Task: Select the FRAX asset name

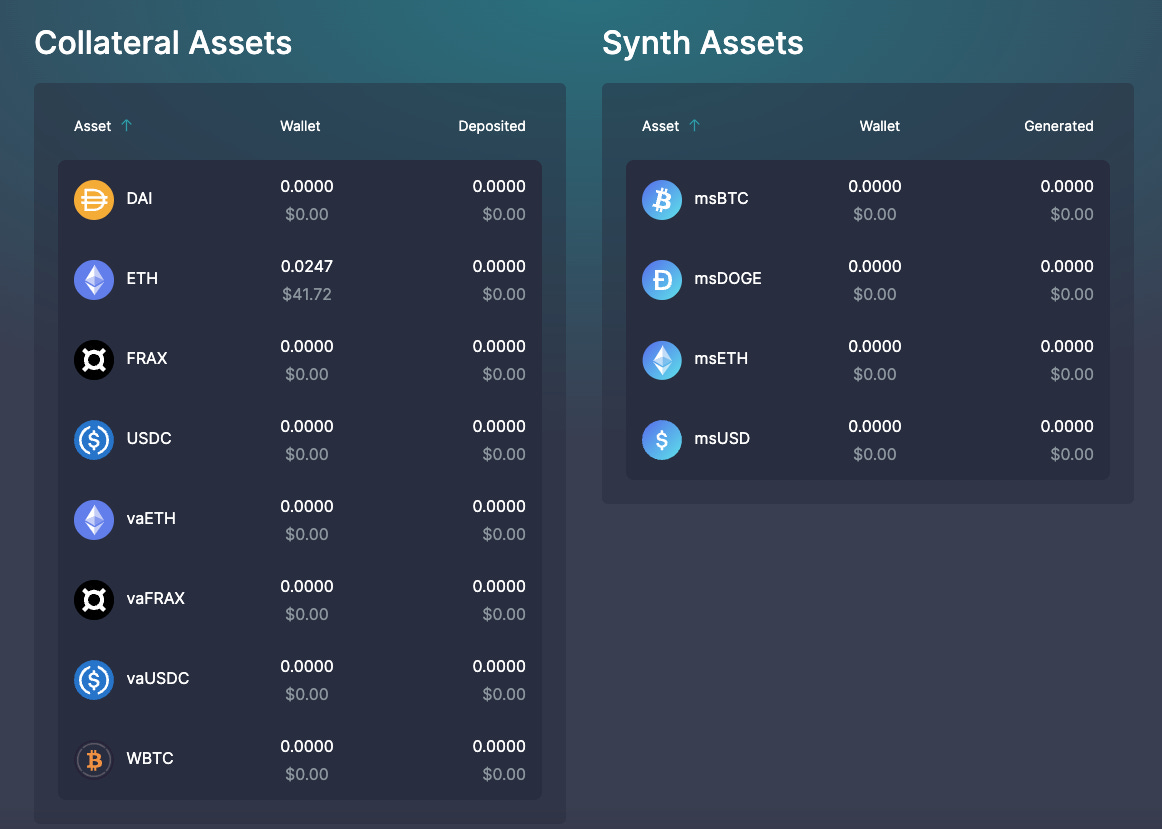Action: 147,359
